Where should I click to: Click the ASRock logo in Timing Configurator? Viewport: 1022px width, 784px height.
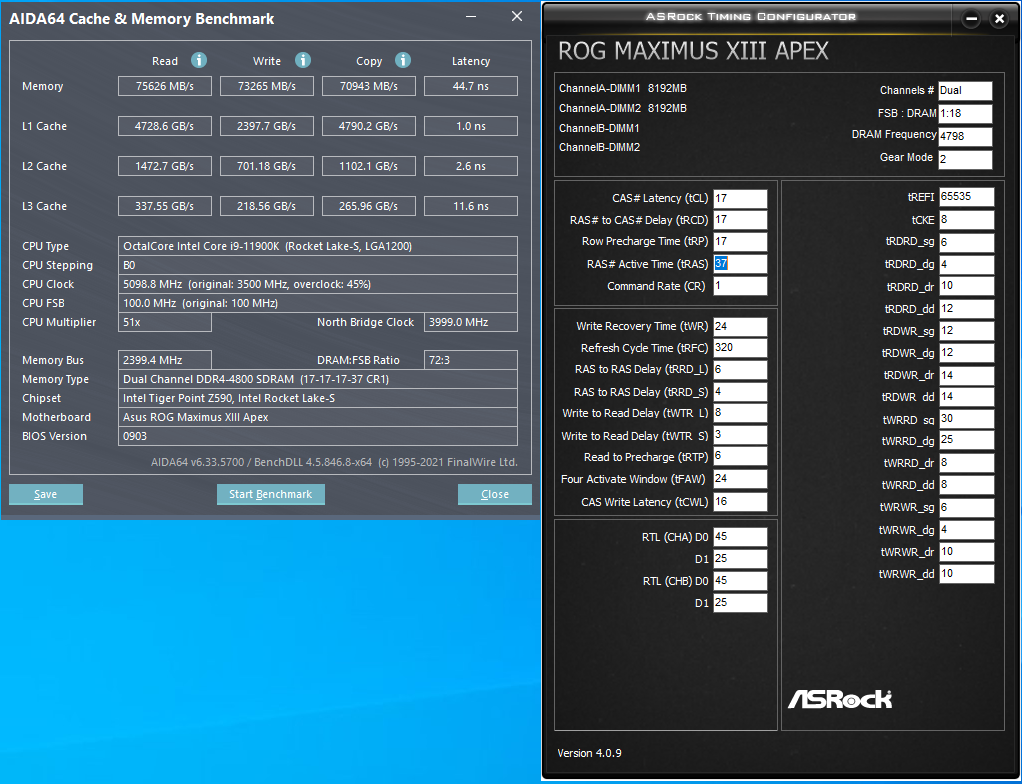pos(840,699)
